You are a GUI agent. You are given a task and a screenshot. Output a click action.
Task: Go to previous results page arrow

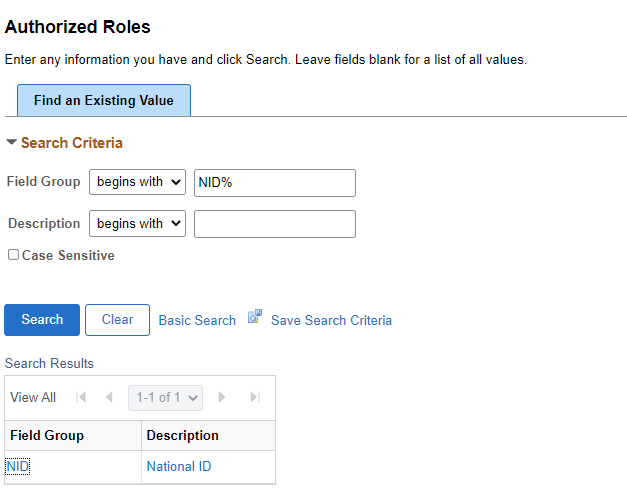pos(109,397)
